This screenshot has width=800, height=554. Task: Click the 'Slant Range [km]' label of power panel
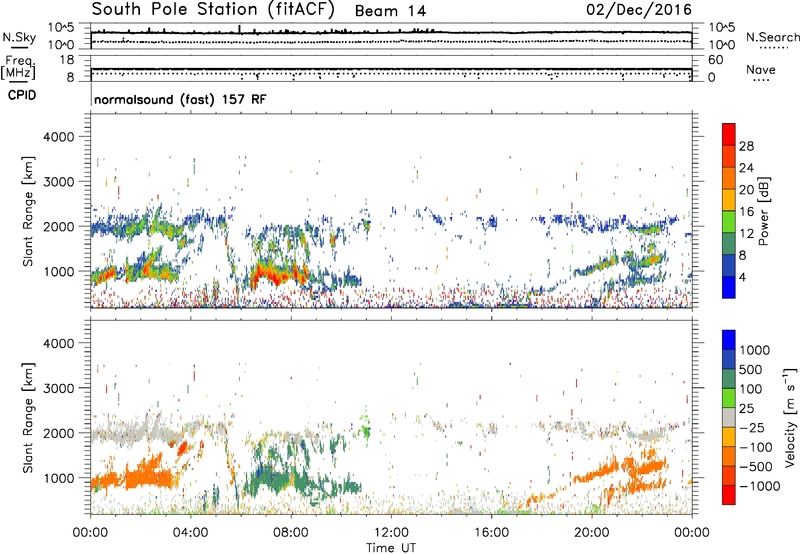tap(28, 211)
